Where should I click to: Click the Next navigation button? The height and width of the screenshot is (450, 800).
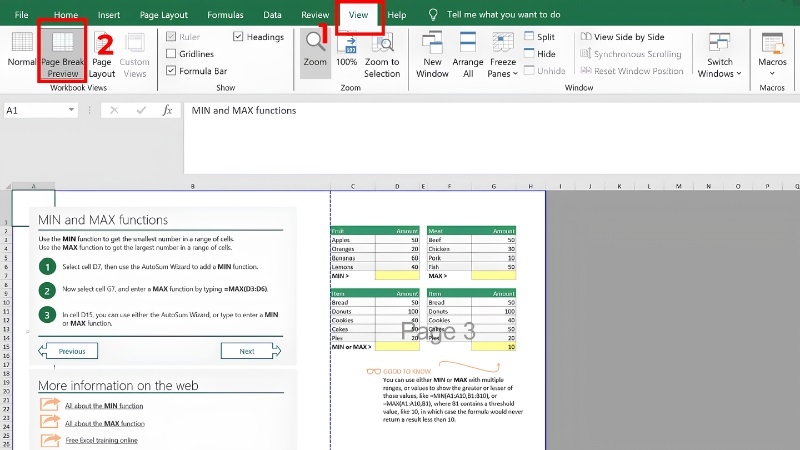pyautogui.click(x=251, y=351)
